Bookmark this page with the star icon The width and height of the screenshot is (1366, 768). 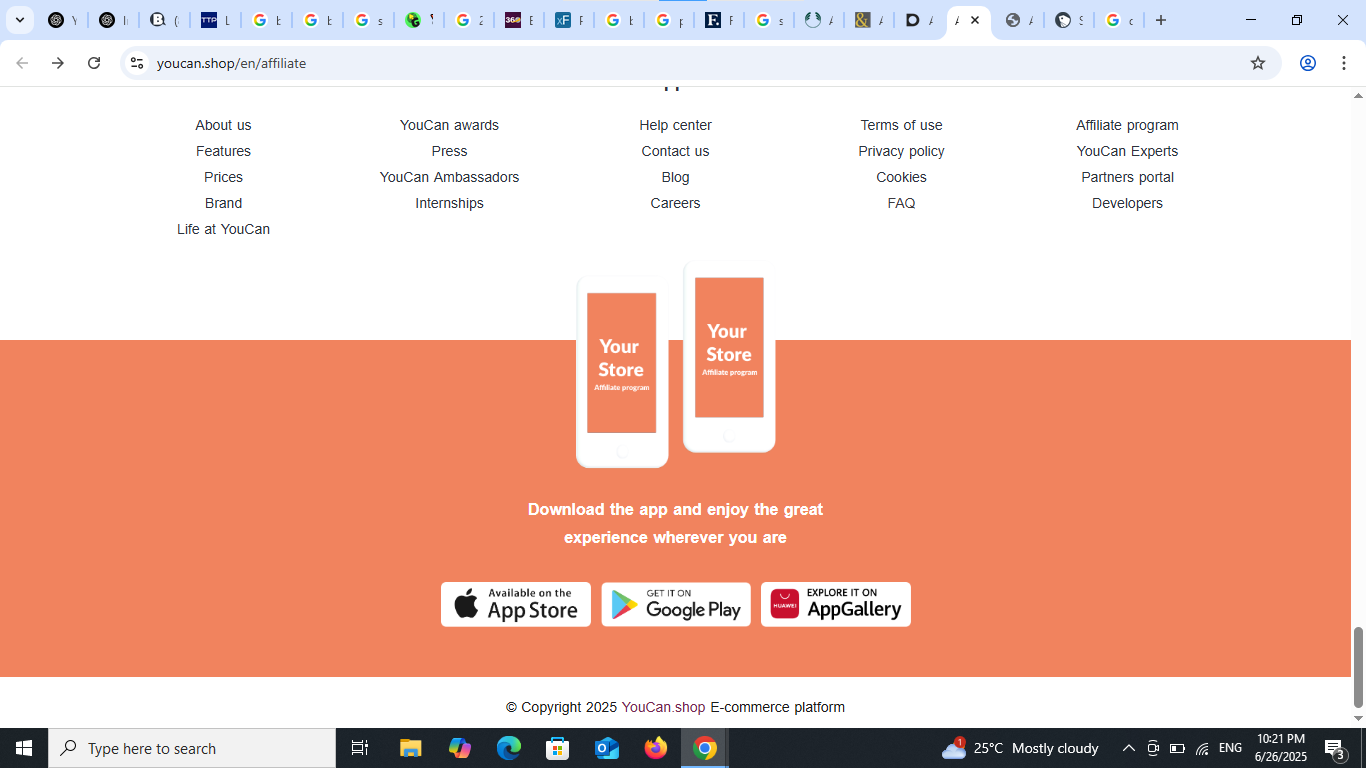tap(1258, 63)
